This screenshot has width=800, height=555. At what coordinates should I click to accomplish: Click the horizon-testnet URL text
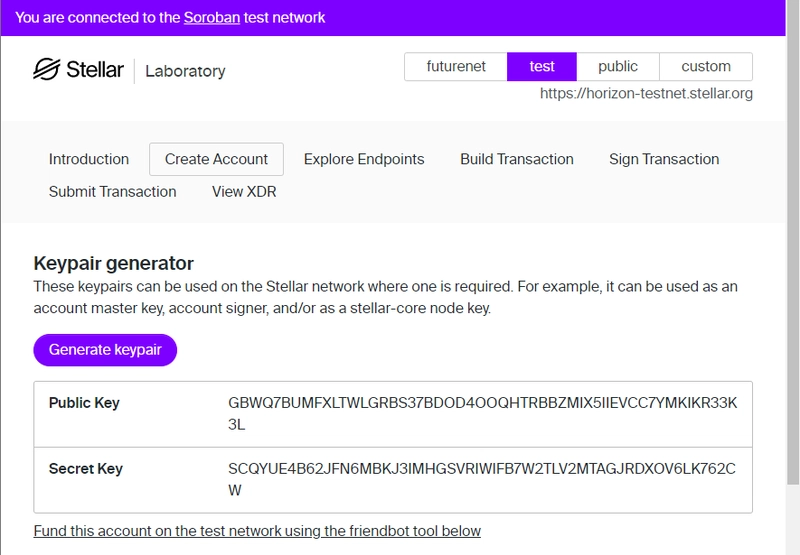click(646, 94)
